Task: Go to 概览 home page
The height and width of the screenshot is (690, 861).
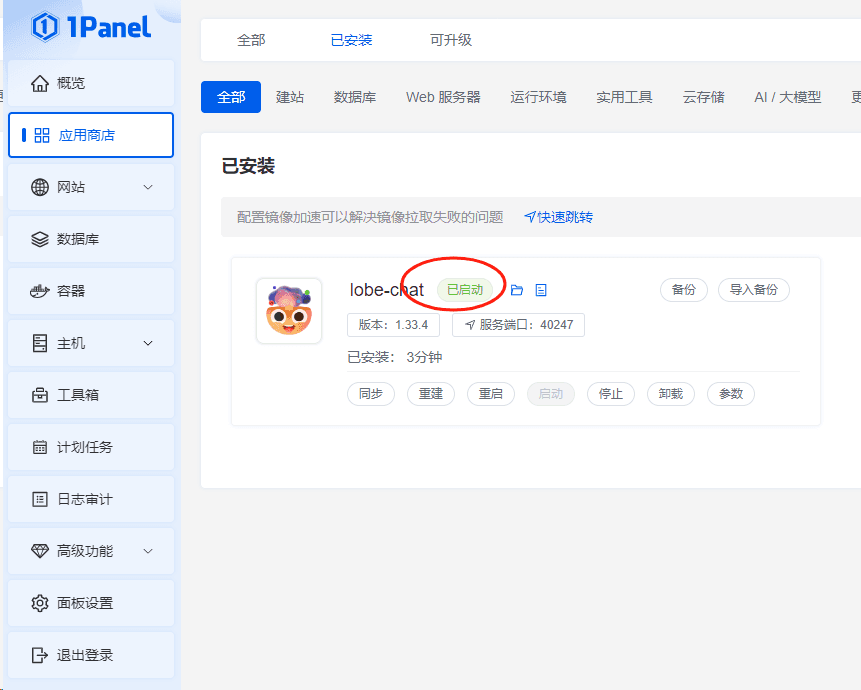Action: click(x=90, y=83)
